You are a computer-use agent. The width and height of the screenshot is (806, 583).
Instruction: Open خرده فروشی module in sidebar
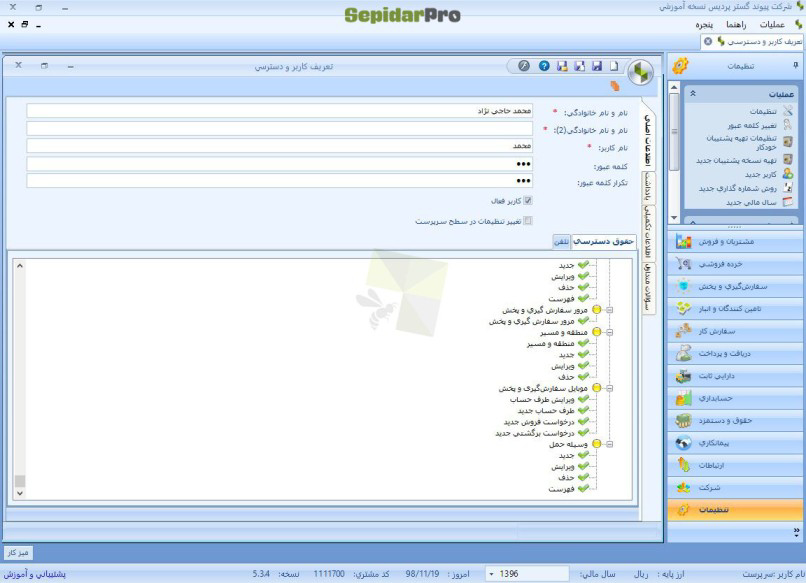(x=734, y=264)
